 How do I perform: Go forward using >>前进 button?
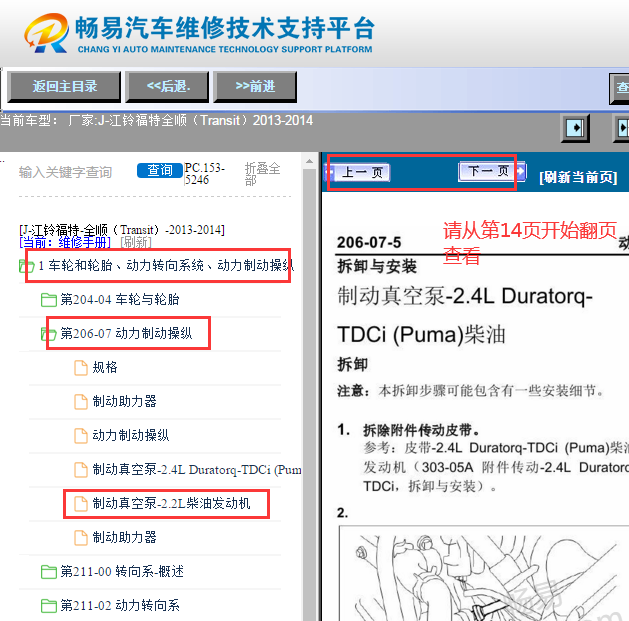(x=255, y=86)
